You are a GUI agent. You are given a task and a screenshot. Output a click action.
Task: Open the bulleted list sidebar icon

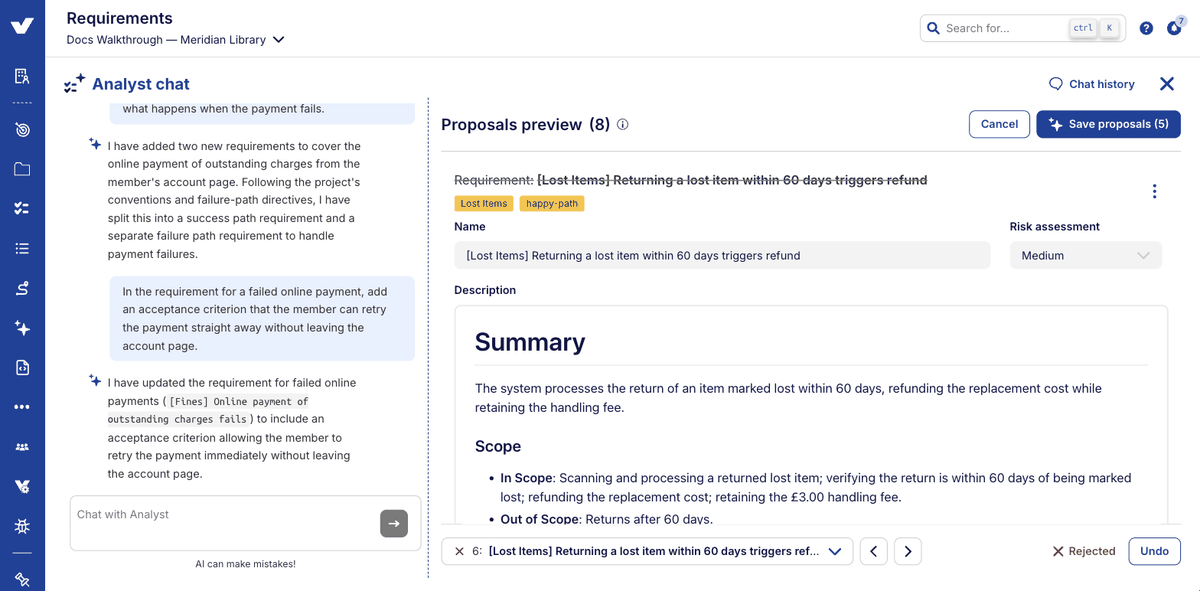pyautogui.click(x=22, y=248)
